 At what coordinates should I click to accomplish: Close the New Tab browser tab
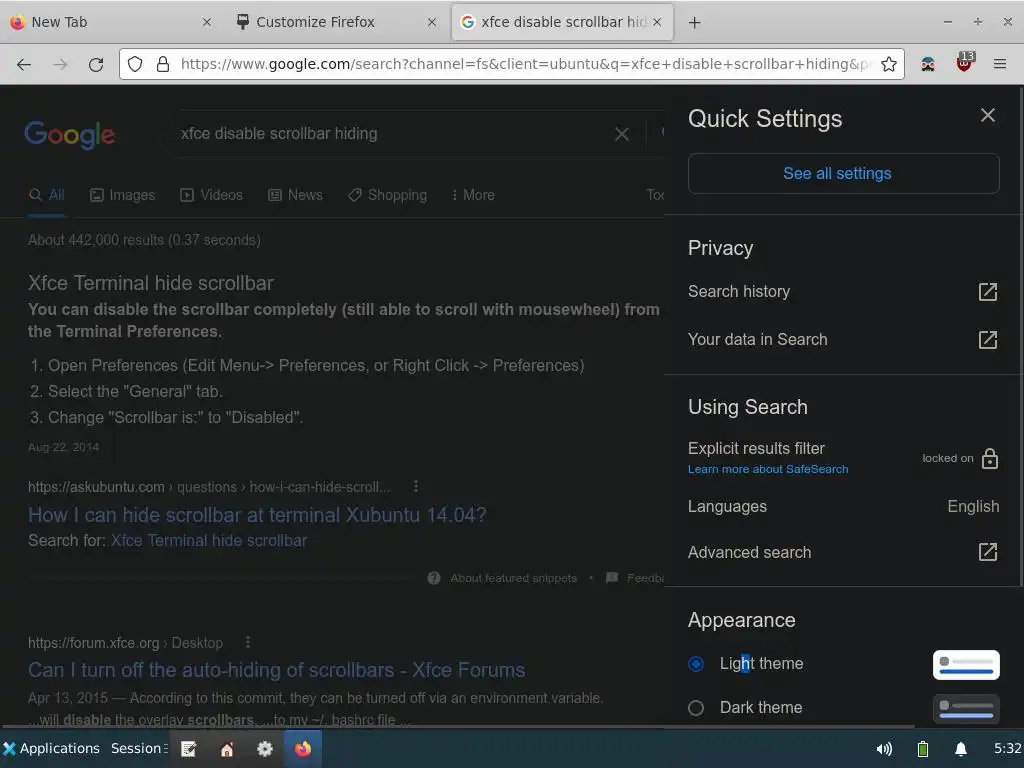pos(206,22)
